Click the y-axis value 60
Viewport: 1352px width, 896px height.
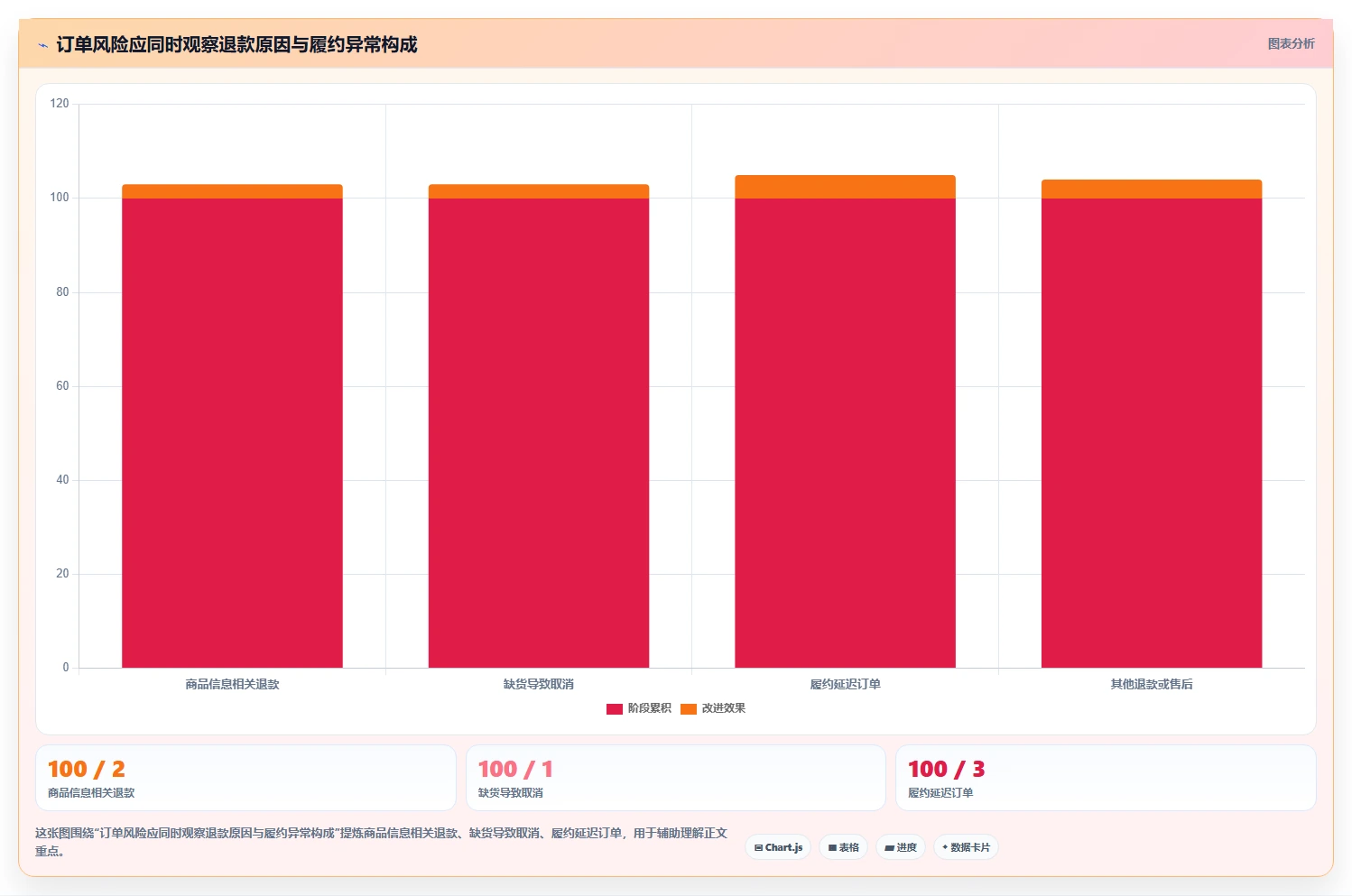click(62, 386)
